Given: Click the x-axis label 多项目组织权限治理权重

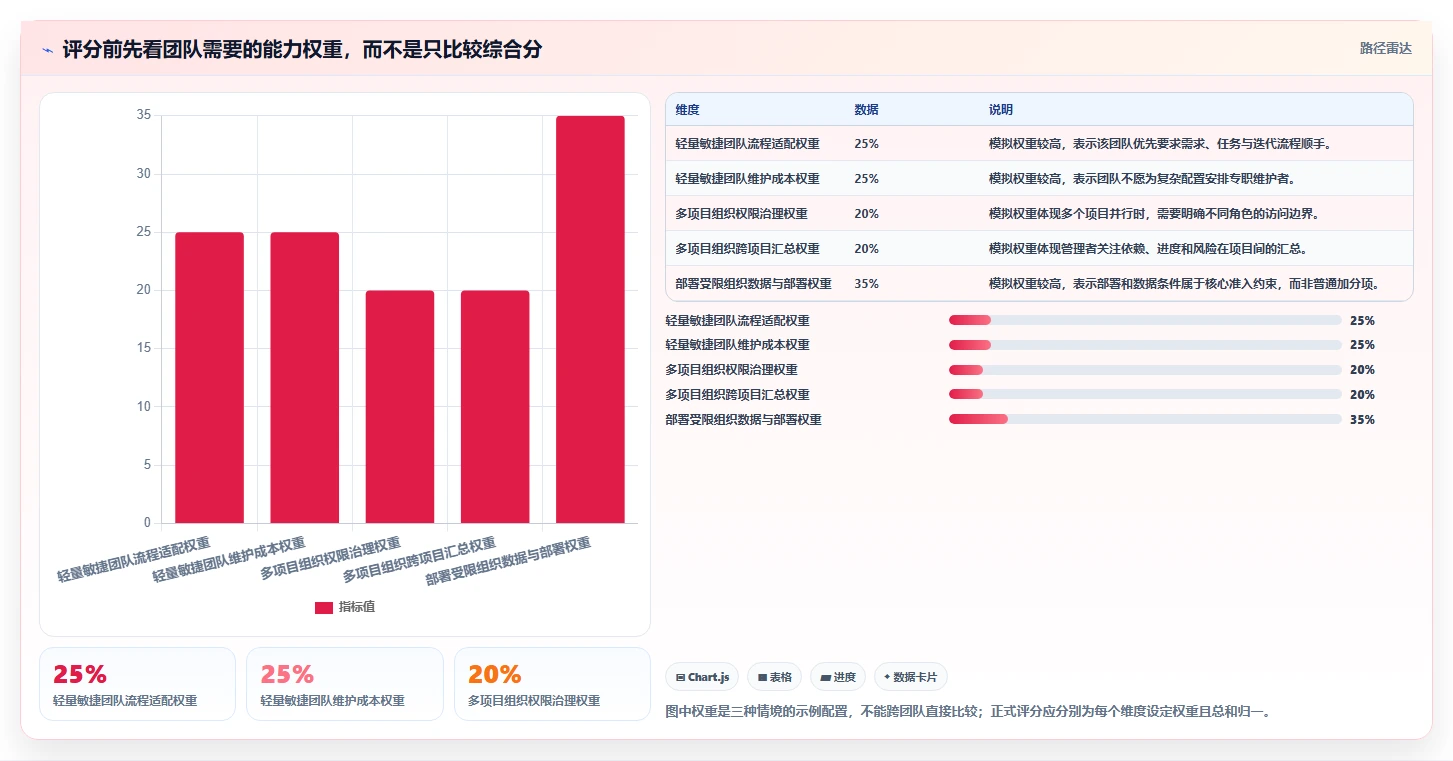Looking at the screenshot, I should 331,558.
